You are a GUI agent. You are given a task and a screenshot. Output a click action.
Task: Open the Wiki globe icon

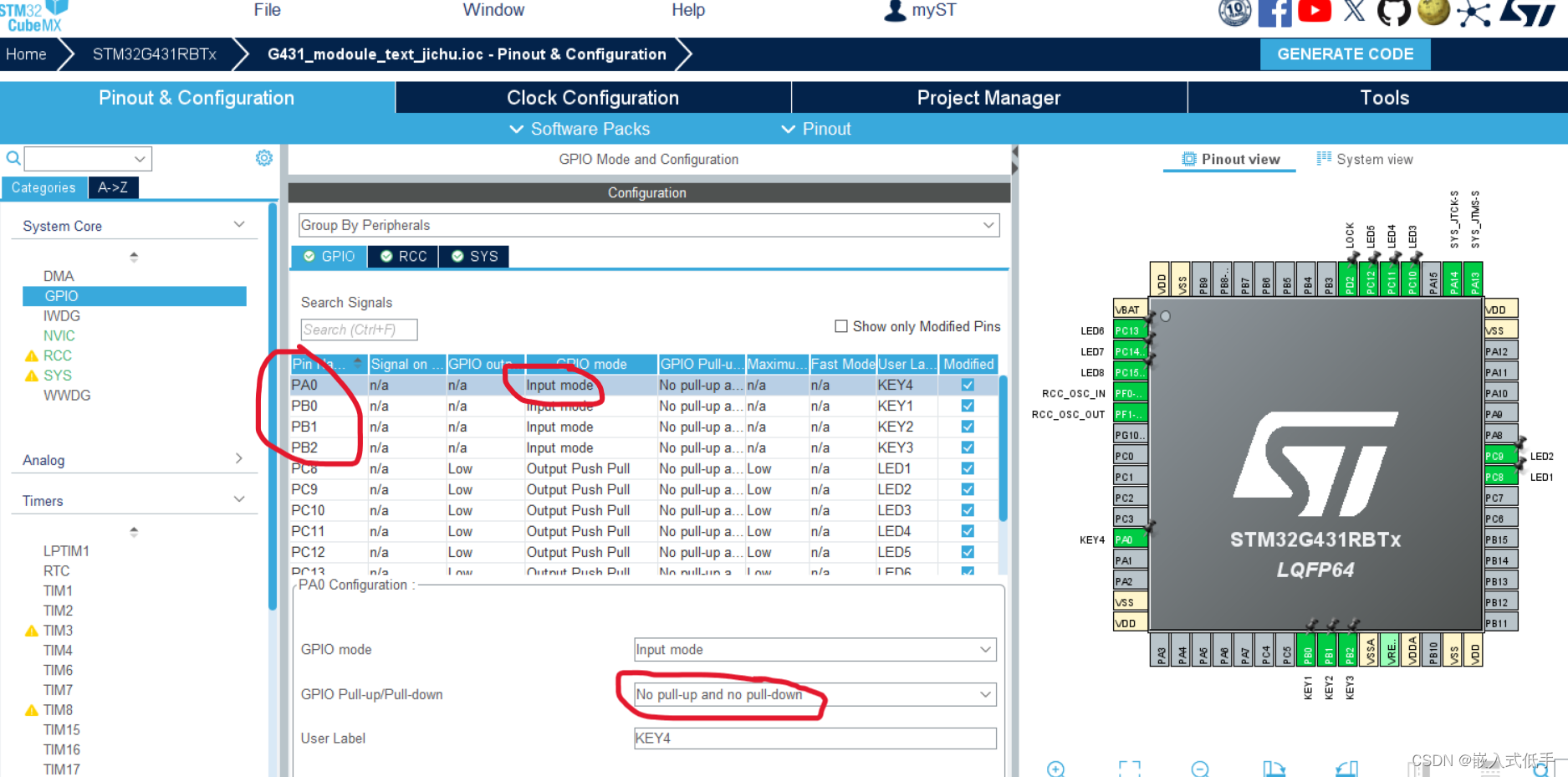click(x=1433, y=12)
